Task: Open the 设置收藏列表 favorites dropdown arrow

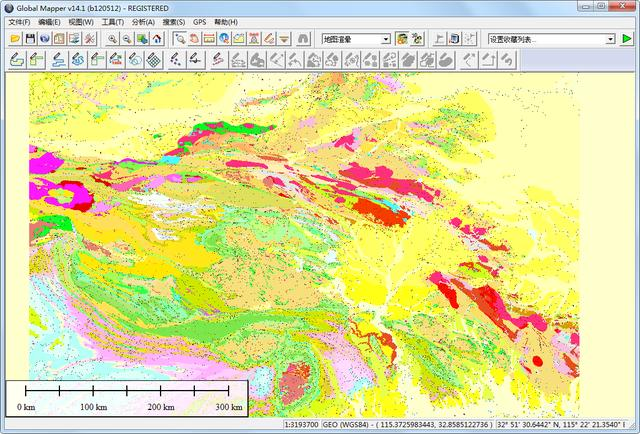Action: (610, 40)
